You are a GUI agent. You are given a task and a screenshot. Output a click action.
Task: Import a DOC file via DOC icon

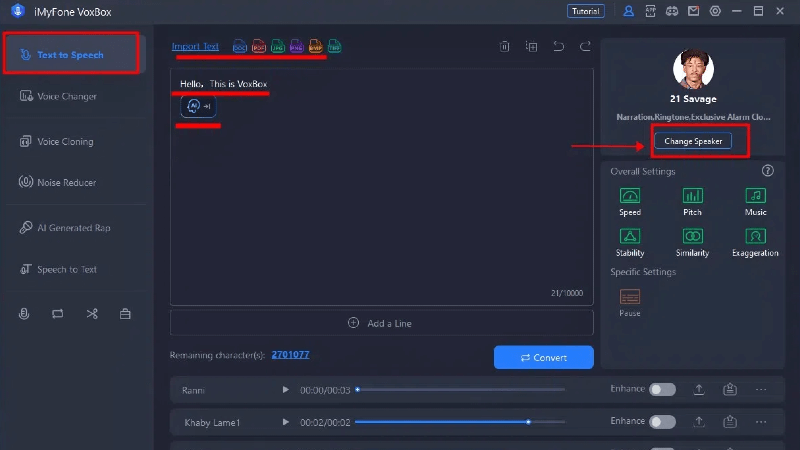[239, 46]
